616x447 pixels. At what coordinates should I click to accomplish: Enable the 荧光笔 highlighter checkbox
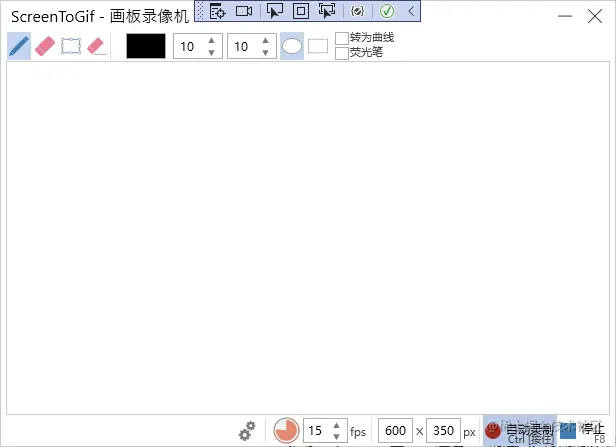click(x=342, y=53)
